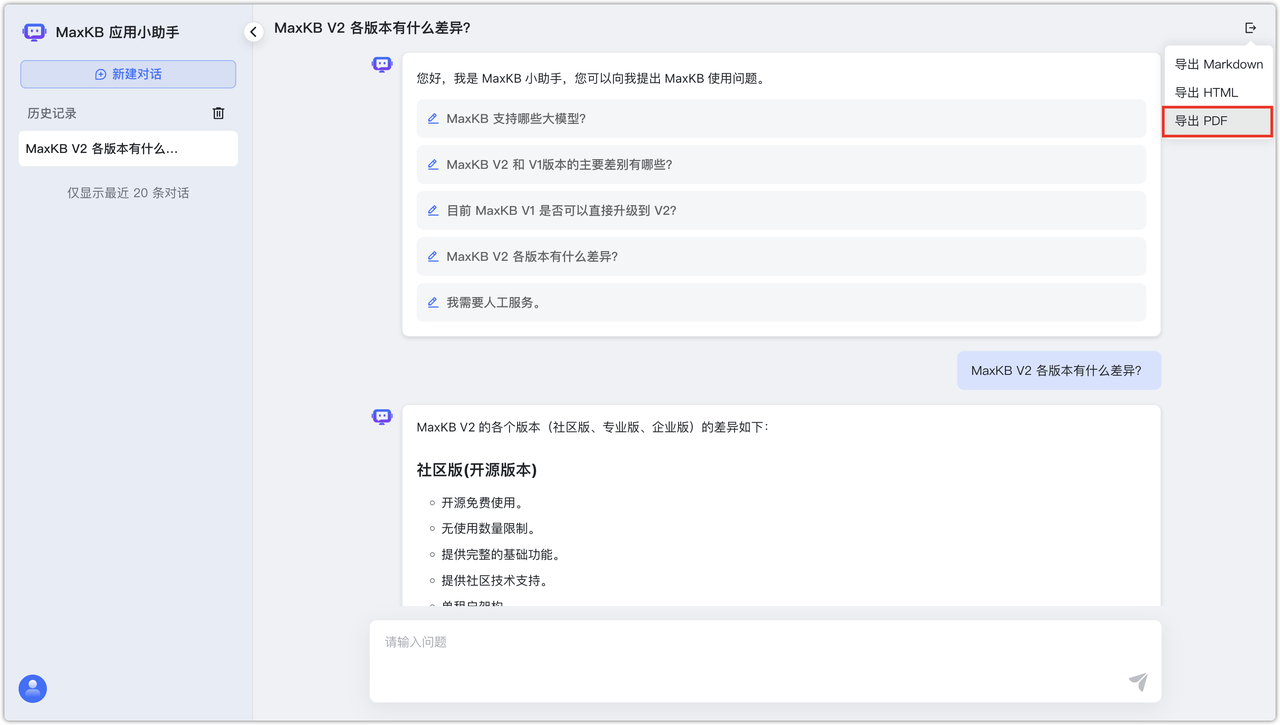This screenshot has width=1280, height=725.
Task: Click the 历史记录 label
Action: pyautogui.click(x=52, y=113)
